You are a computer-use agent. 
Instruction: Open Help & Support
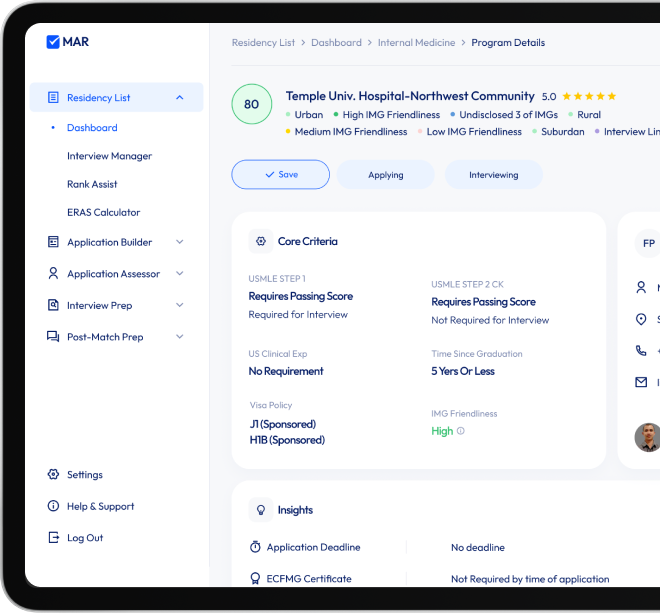[x=101, y=506]
